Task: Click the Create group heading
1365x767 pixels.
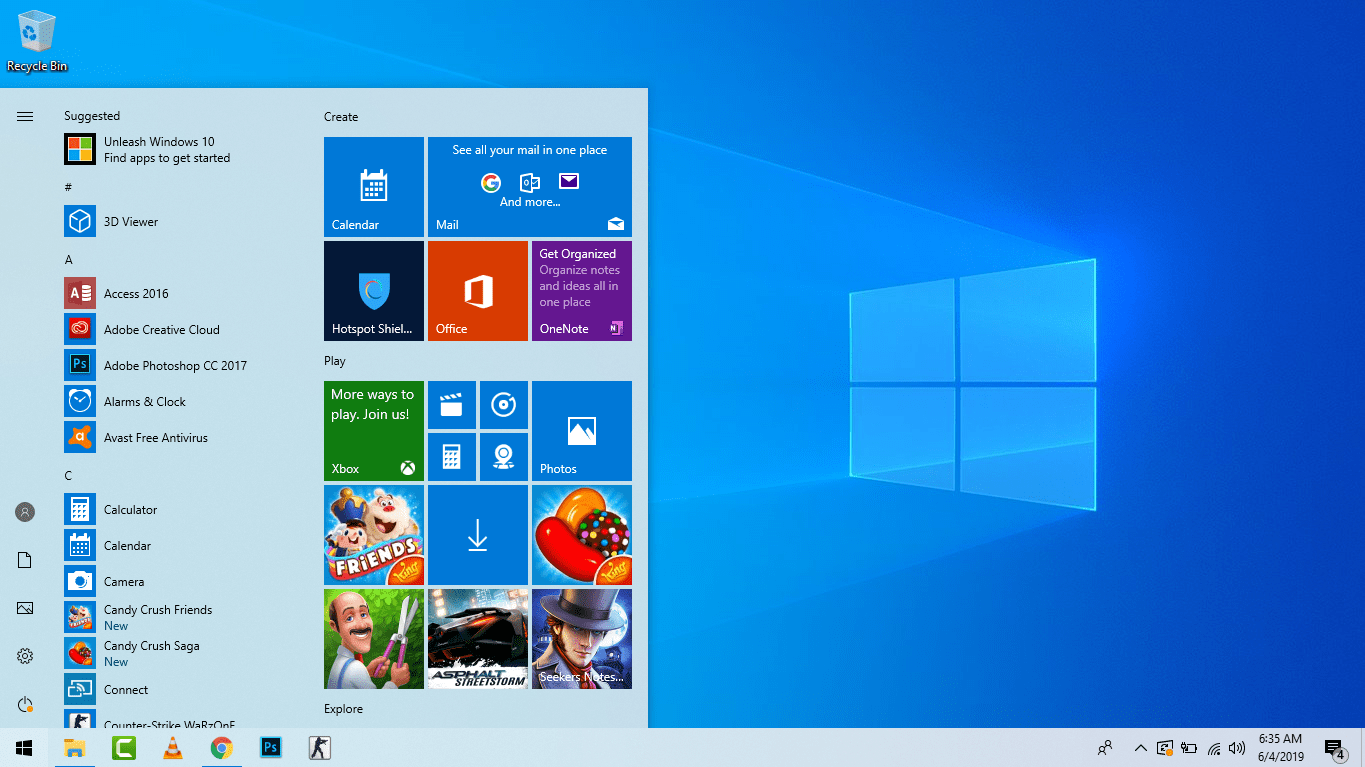Action: [341, 117]
